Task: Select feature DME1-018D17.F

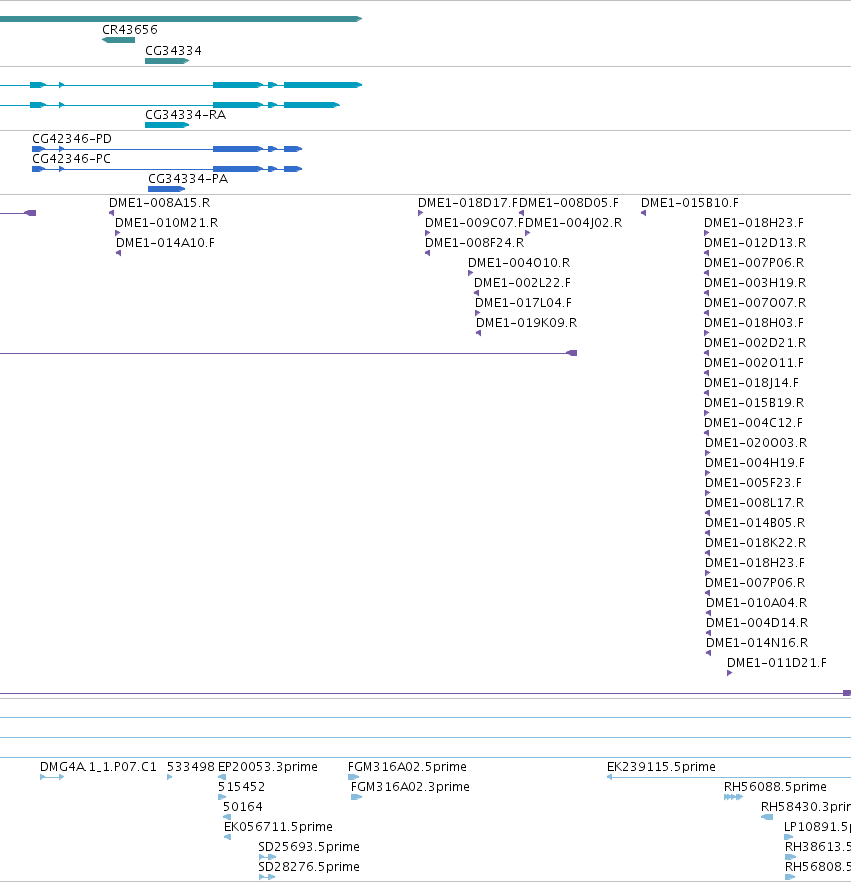Action: click(x=468, y=203)
